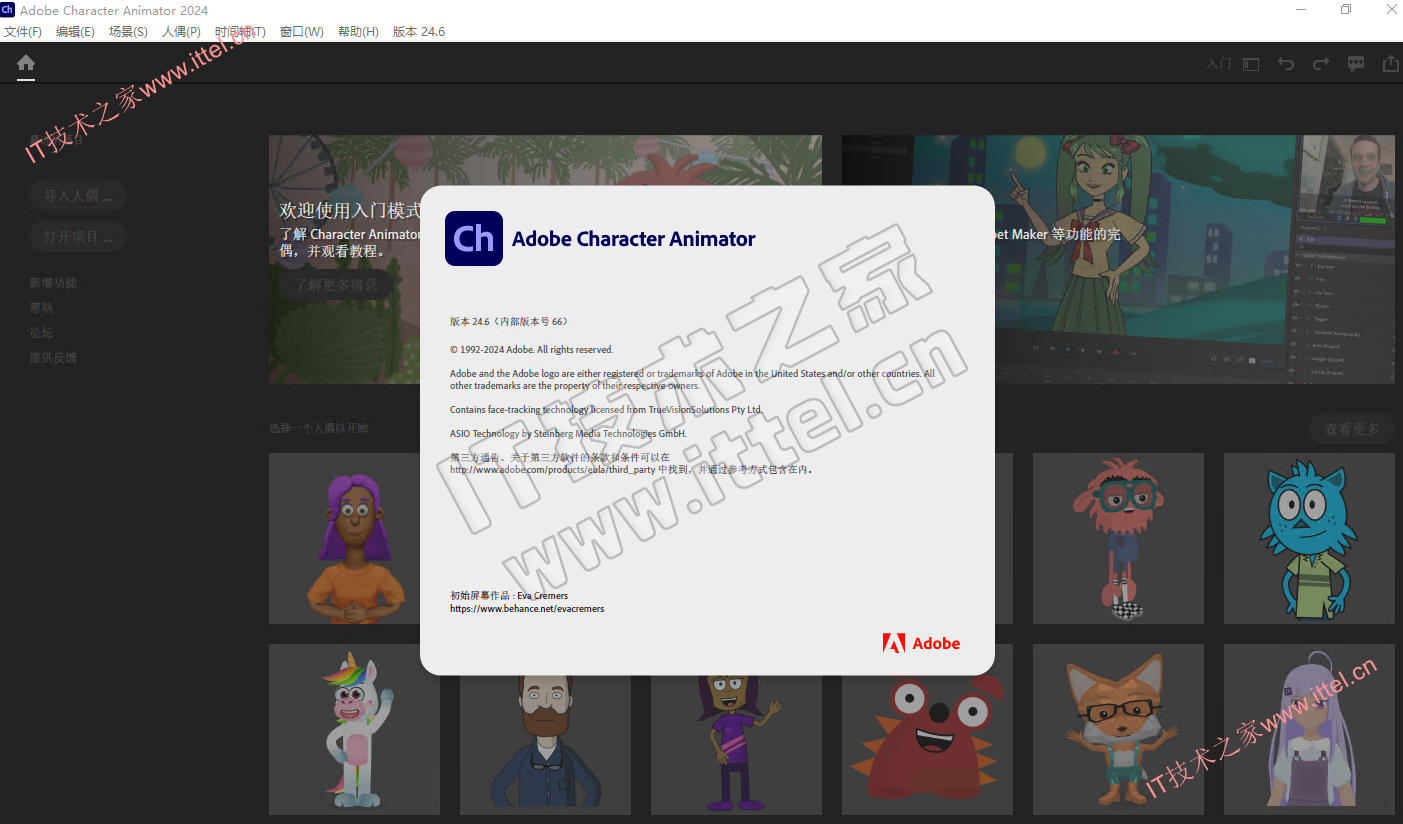The width and height of the screenshot is (1403, 824).
Task: Open the 文件(F) menu
Action: 23,31
